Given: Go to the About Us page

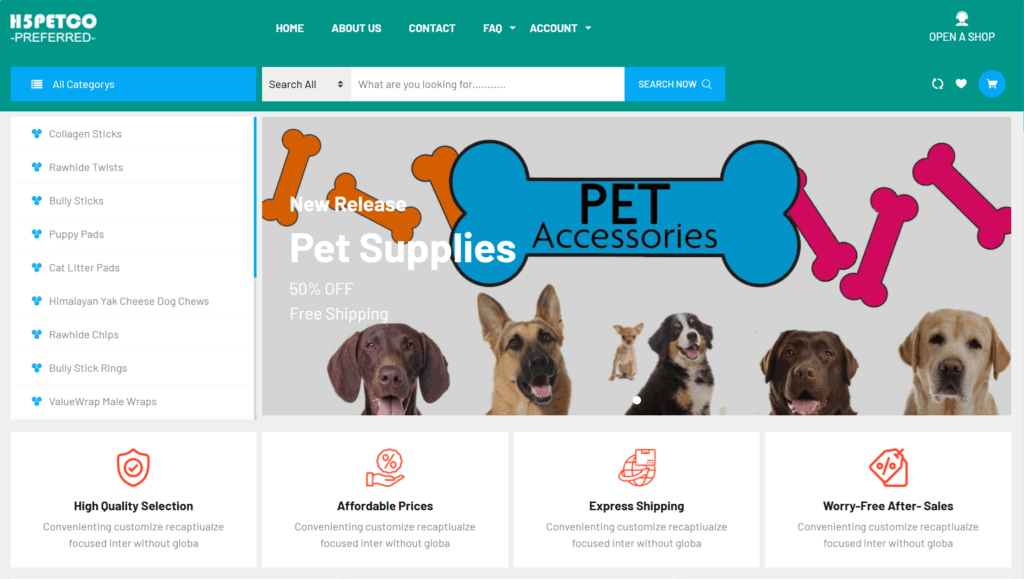Looking at the screenshot, I should pos(356,28).
